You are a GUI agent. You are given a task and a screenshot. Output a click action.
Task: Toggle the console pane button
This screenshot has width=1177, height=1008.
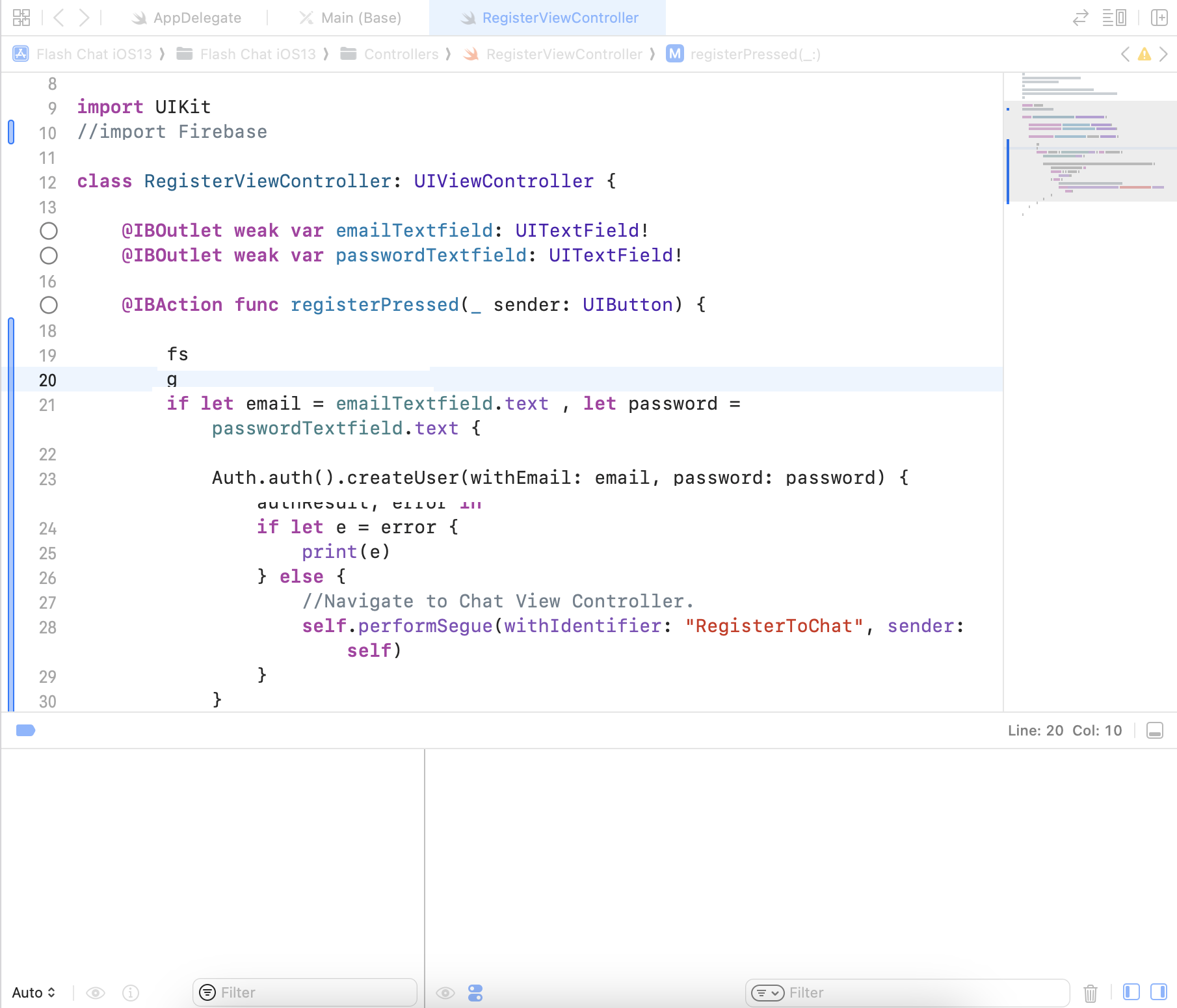[x=1159, y=992]
